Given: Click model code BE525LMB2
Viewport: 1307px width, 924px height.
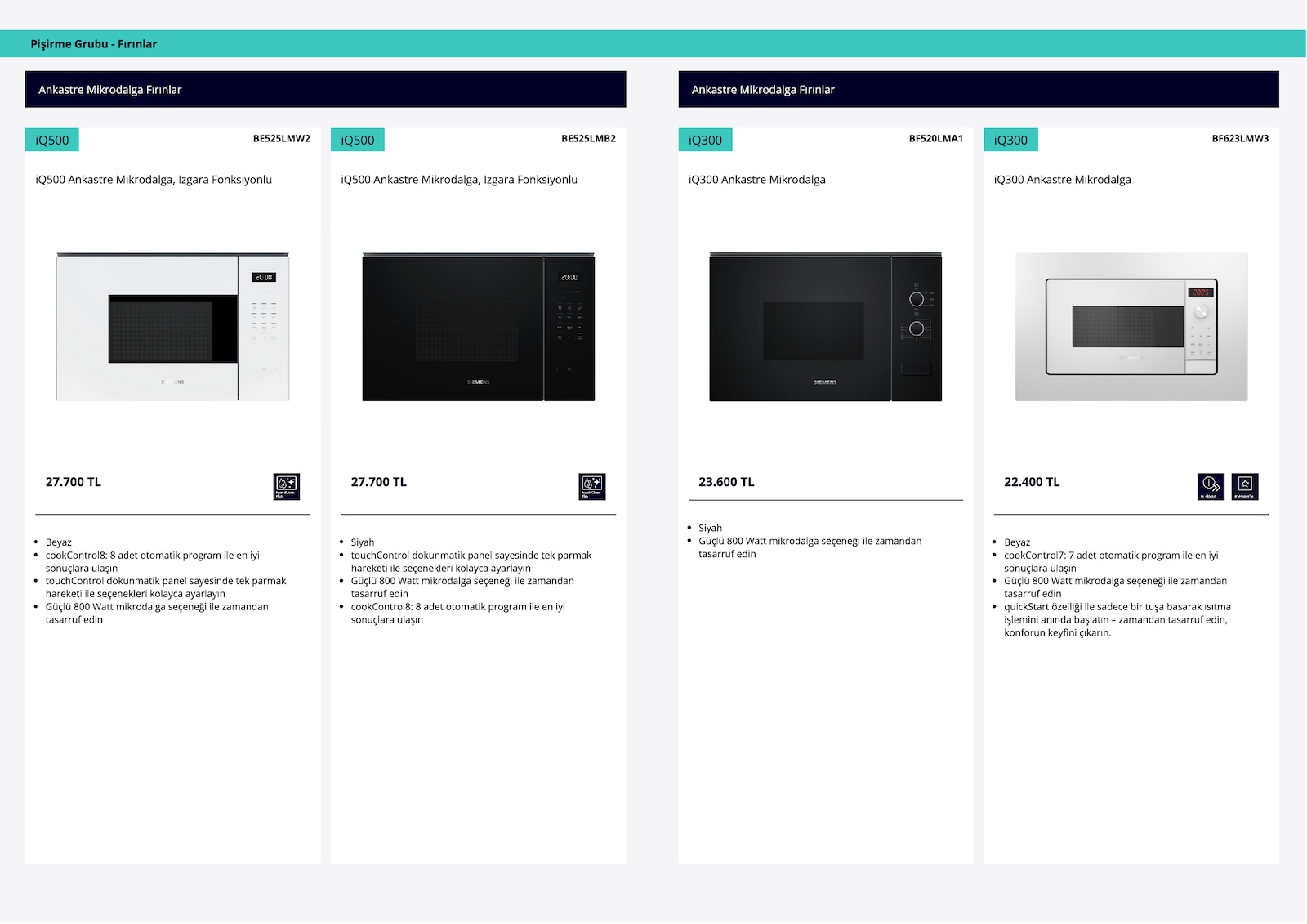Looking at the screenshot, I should [x=588, y=139].
